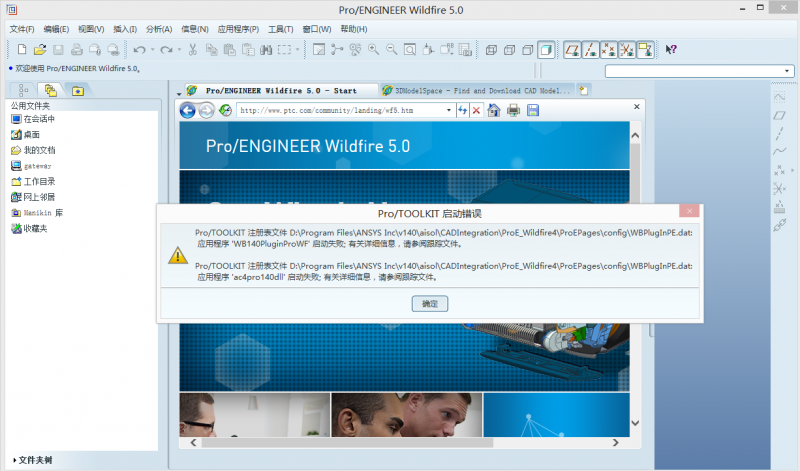Viewport: 800px width, 471px height.
Task: Click the browser URL address field
Action: pyautogui.click(x=341, y=110)
